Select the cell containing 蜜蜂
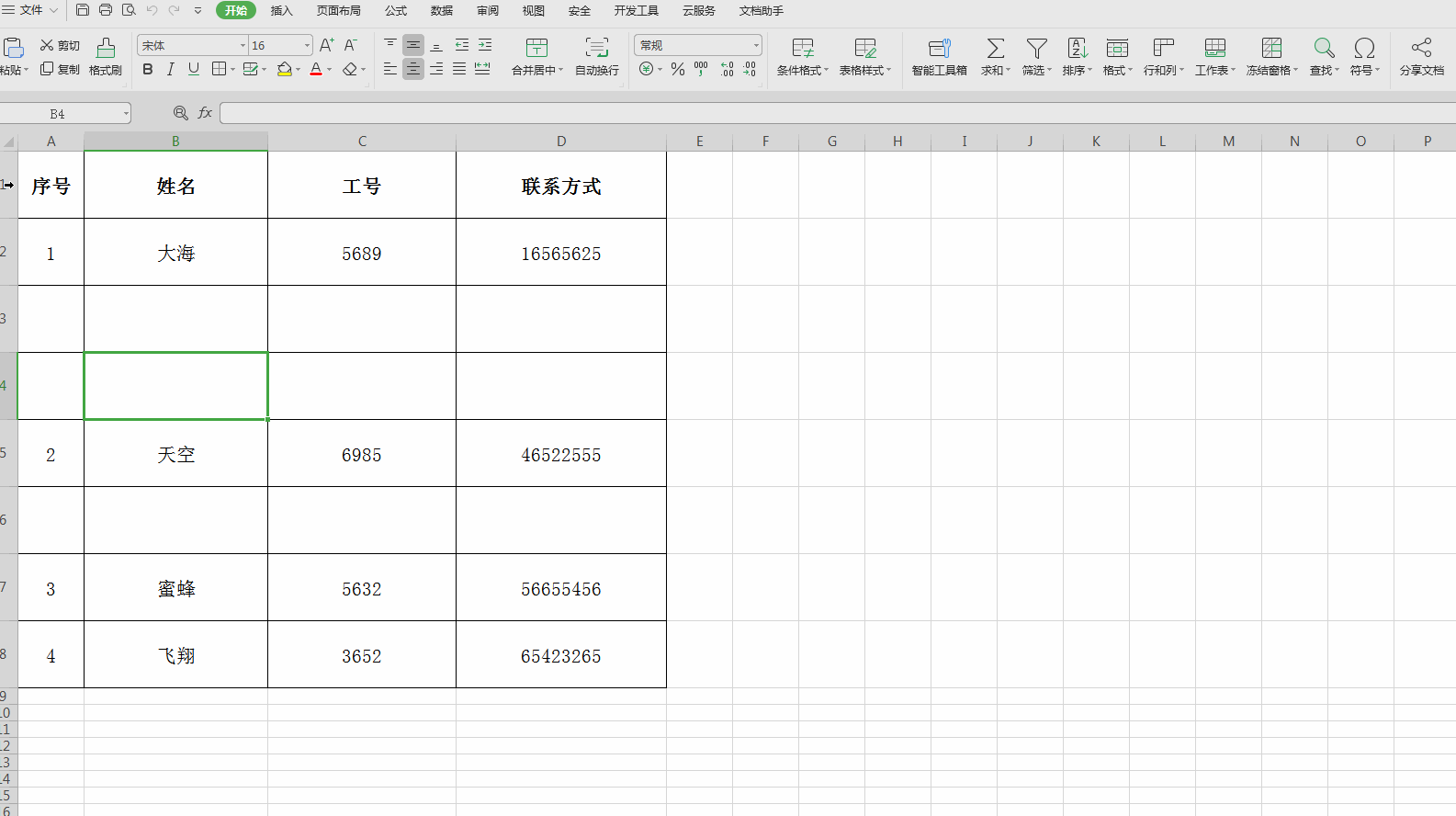The width and height of the screenshot is (1456, 816). click(176, 588)
